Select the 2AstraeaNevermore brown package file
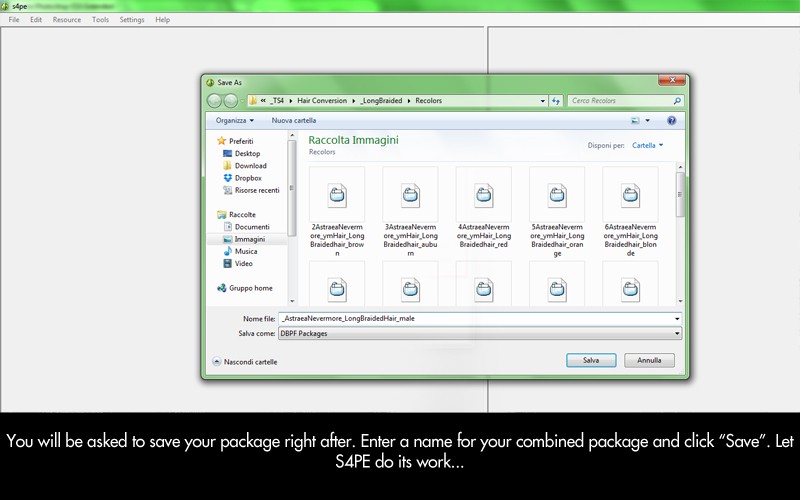Screen dimensions: 800x500 point(337,212)
